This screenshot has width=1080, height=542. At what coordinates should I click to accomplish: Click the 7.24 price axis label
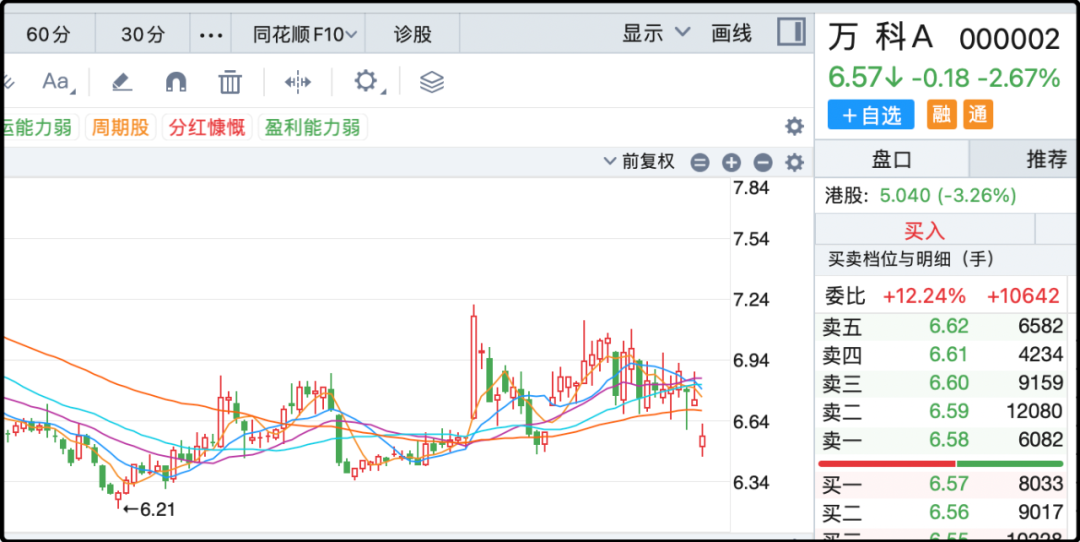click(751, 300)
